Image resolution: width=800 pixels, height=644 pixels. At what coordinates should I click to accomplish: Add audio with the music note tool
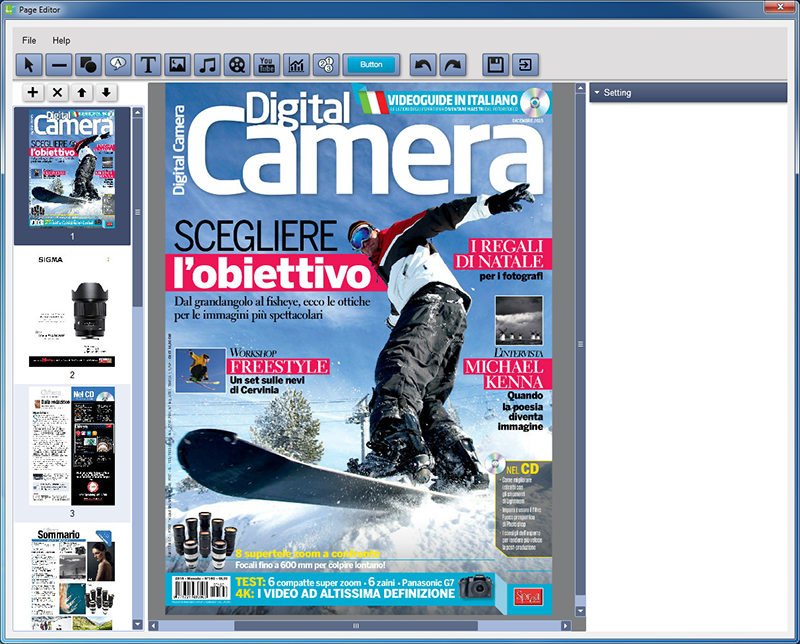(207, 65)
